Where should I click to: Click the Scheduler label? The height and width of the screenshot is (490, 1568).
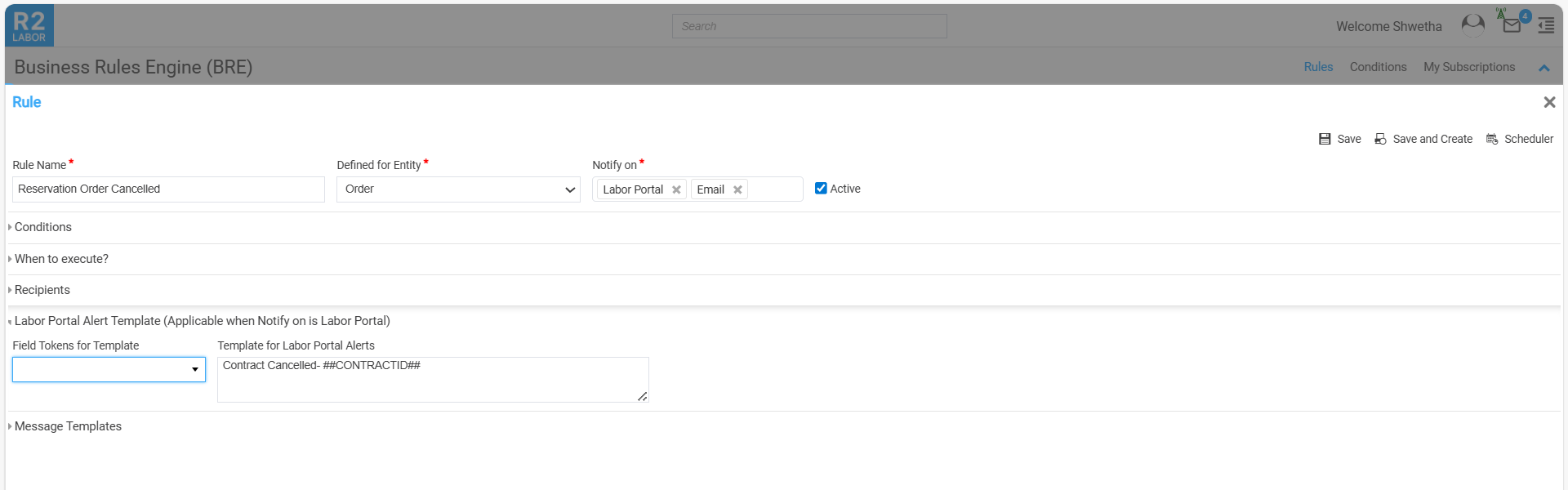[1529, 139]
